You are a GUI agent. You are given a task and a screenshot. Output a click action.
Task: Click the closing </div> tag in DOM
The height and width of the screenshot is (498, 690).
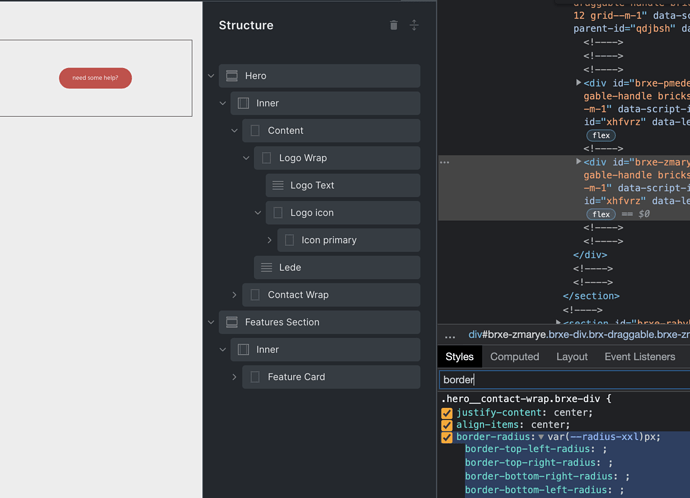[x=590, y=255]
